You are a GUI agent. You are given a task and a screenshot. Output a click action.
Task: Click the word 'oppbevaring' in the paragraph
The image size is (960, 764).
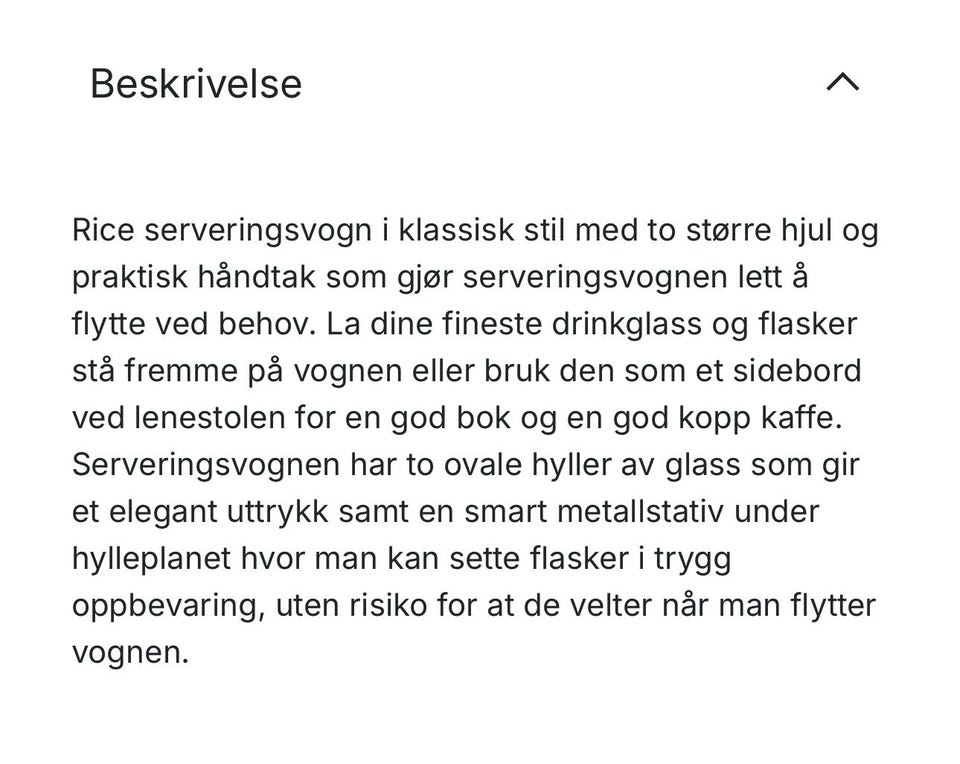point(165,606)
